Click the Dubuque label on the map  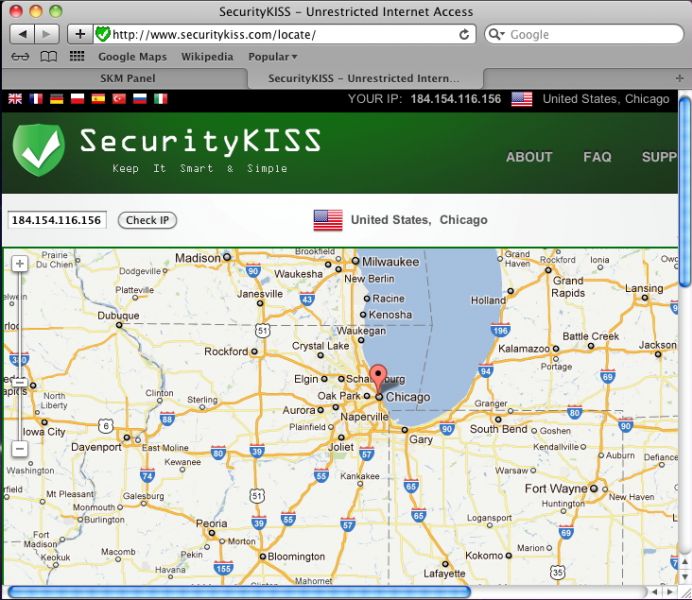click(x=118, y=315)
